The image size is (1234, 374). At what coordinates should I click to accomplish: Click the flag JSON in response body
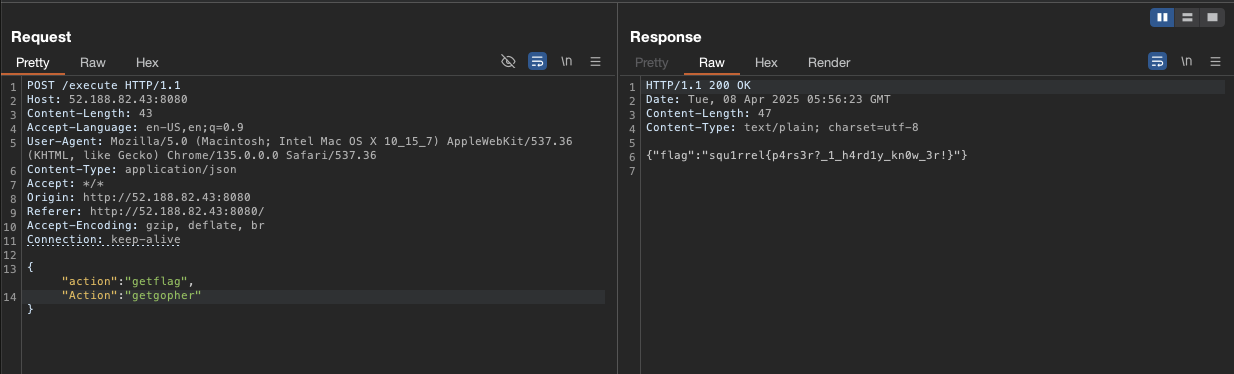[x=807, y=156]
